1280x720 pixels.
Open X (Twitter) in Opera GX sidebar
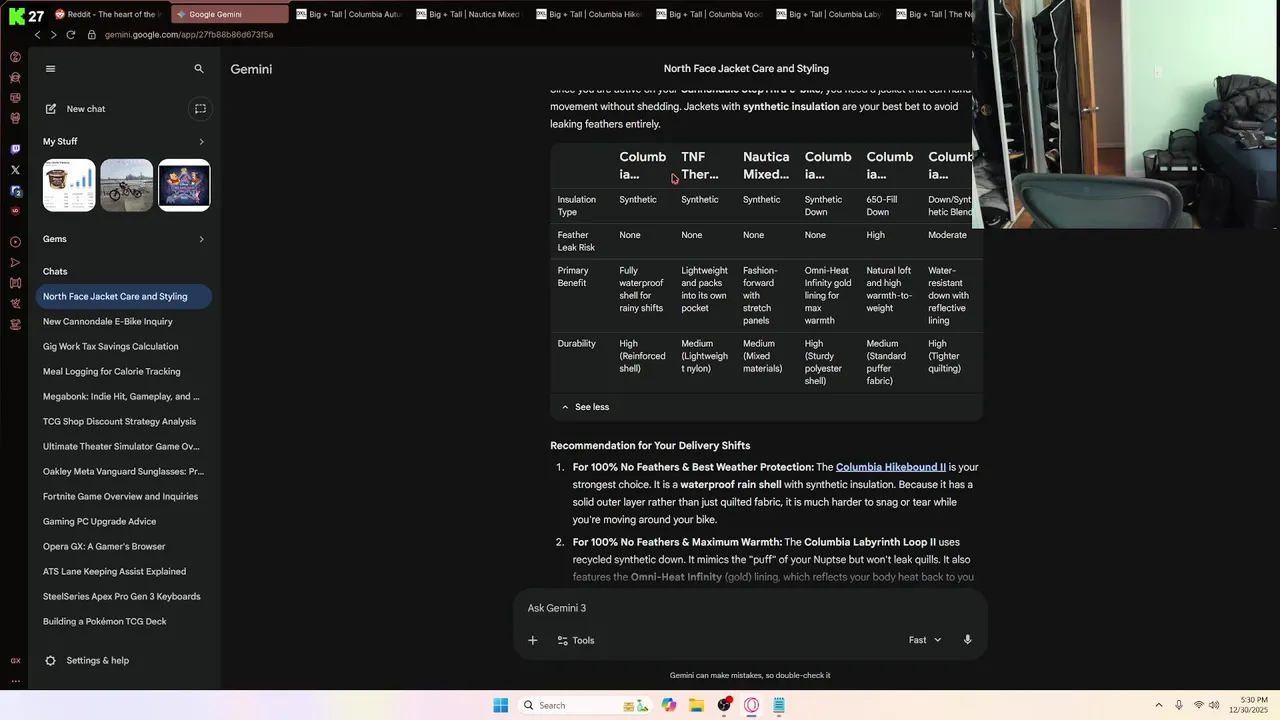[x=15, y=170]
